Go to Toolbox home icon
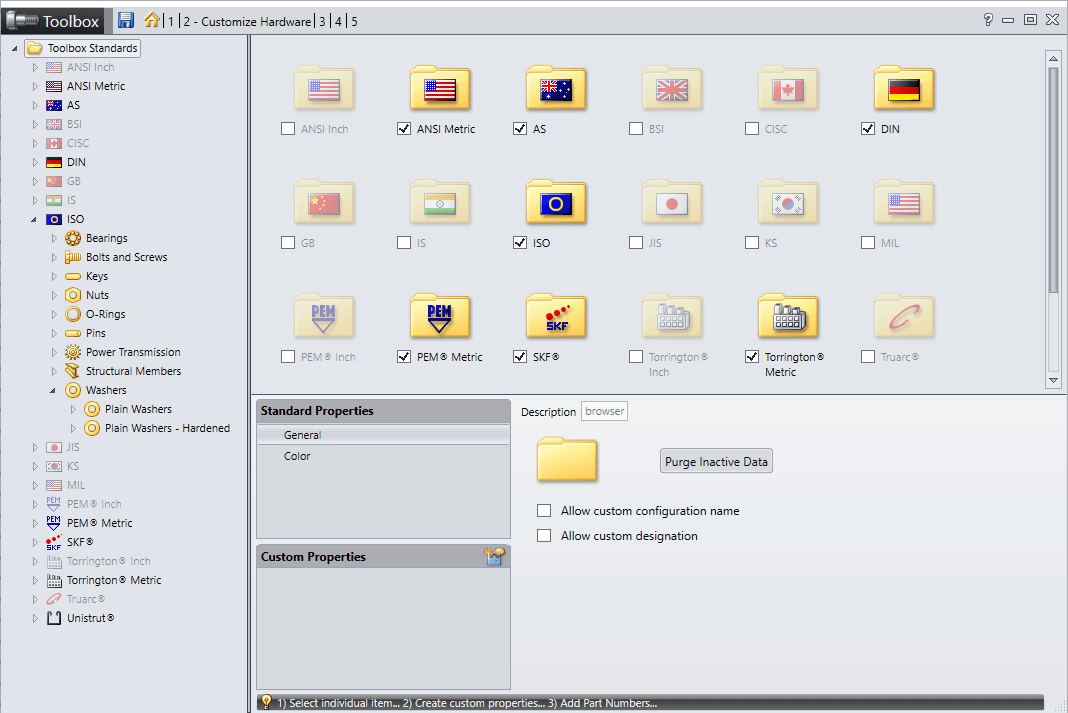 [x=152, y=20]
